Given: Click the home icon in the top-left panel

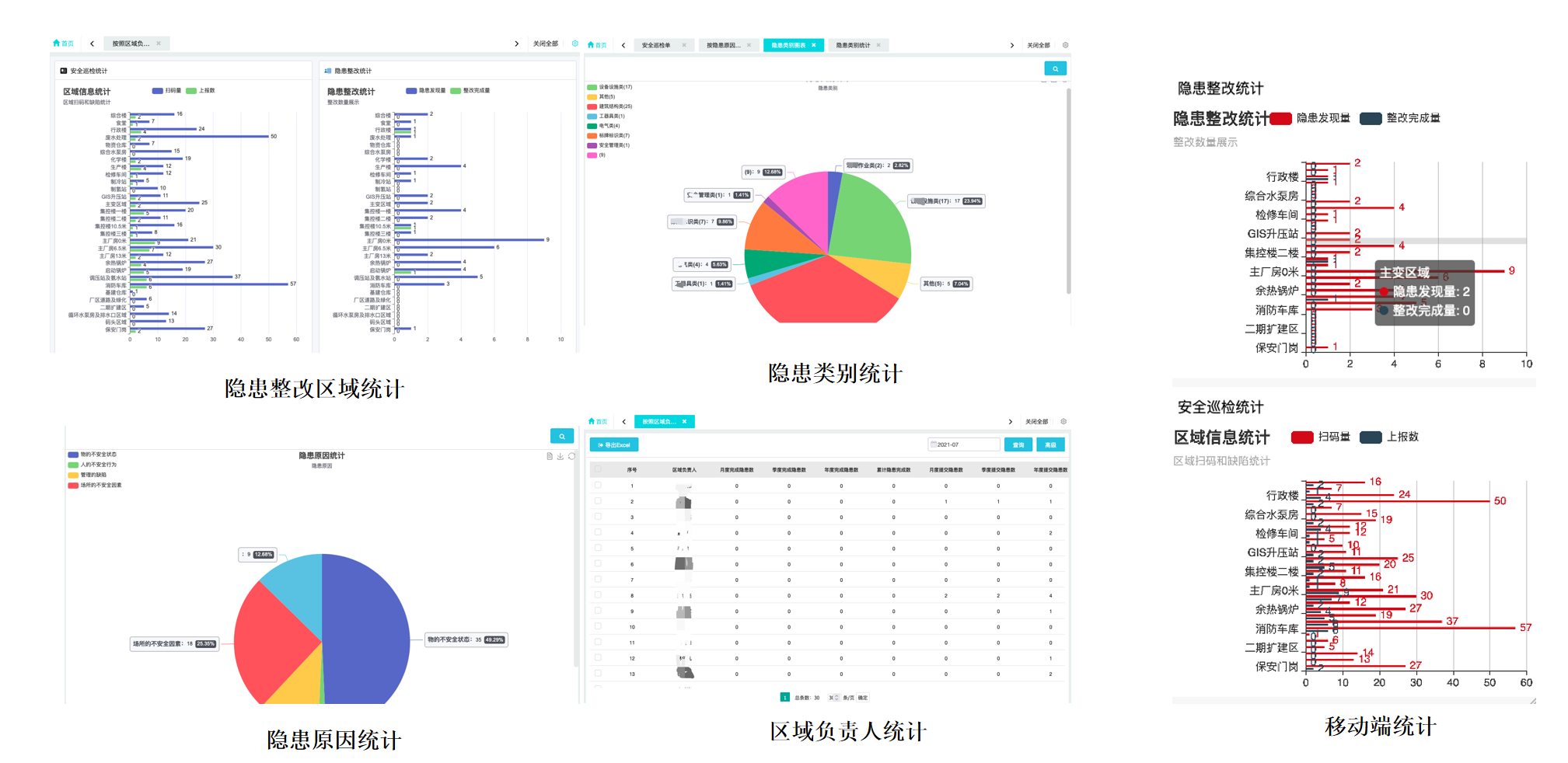Looking at the screenshot, I should pos(57,44).
